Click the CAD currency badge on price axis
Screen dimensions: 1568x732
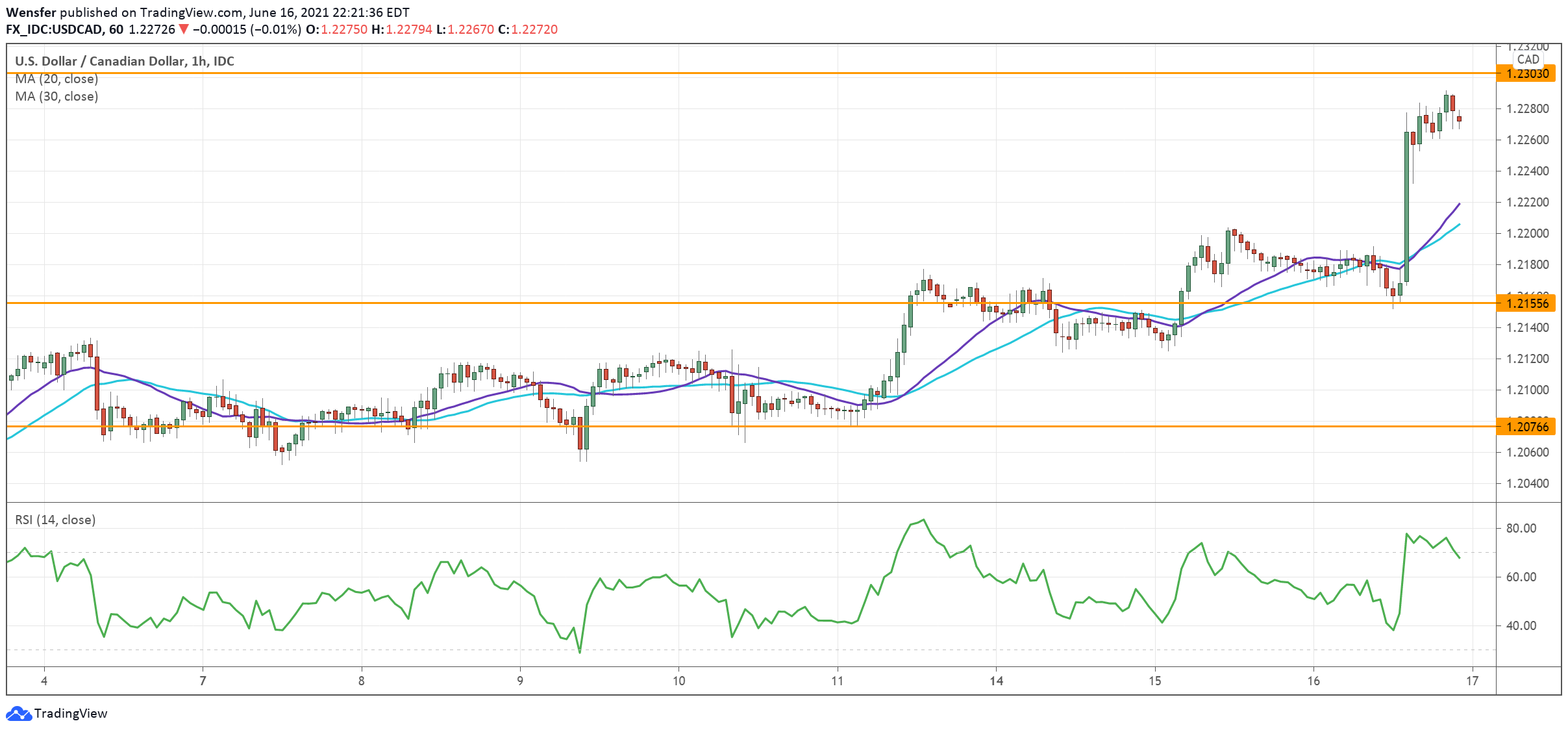1528,59
